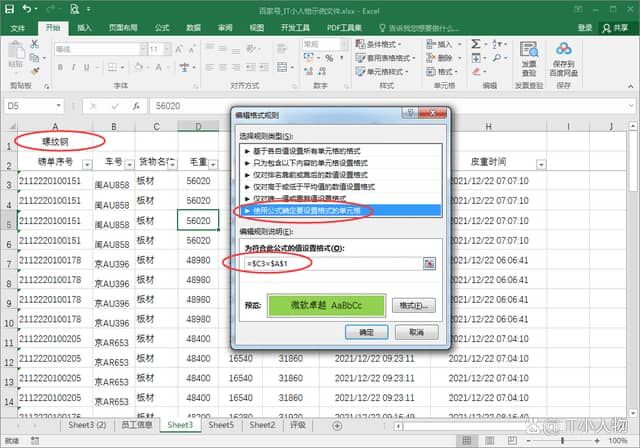The width and height of the screenshot is (640, 448).
Task: Switch to the Sheet5 worksheet tab
Action: coord(221,425)
